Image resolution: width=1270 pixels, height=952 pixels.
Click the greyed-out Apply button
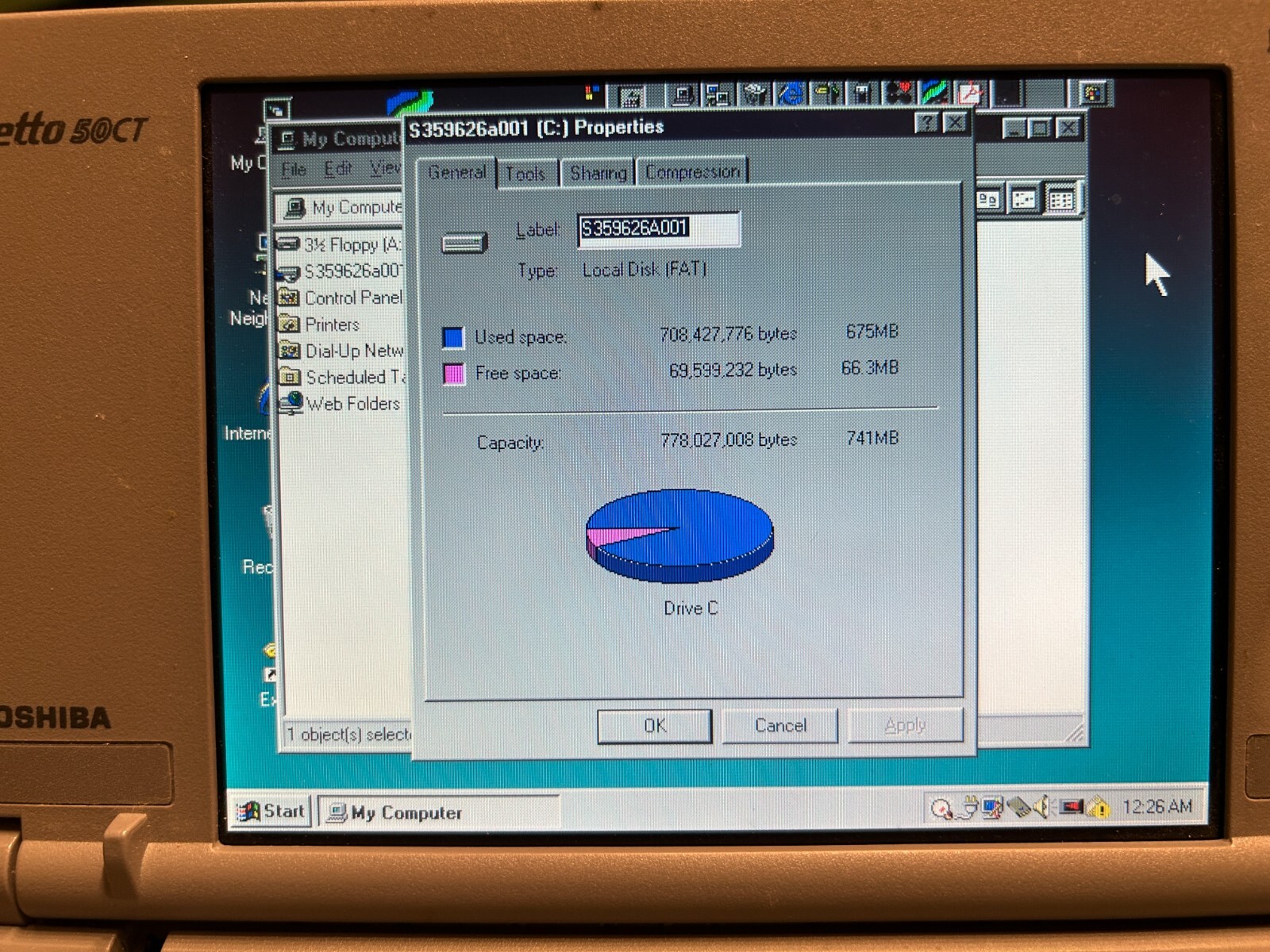[x=906, y=725]
